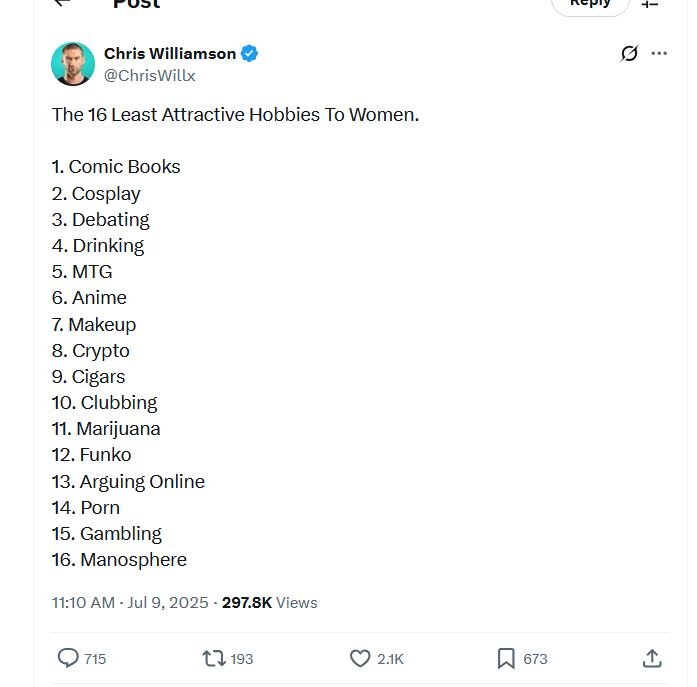Click the Reply button at top
697x687 pixels.
pyautogui.click(x=590, y=4)
